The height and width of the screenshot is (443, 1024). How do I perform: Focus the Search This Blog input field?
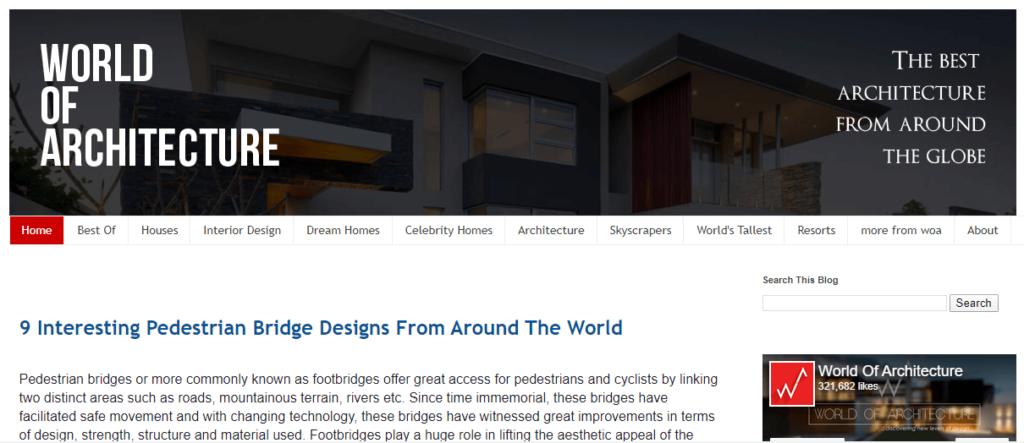click(854, 303)
